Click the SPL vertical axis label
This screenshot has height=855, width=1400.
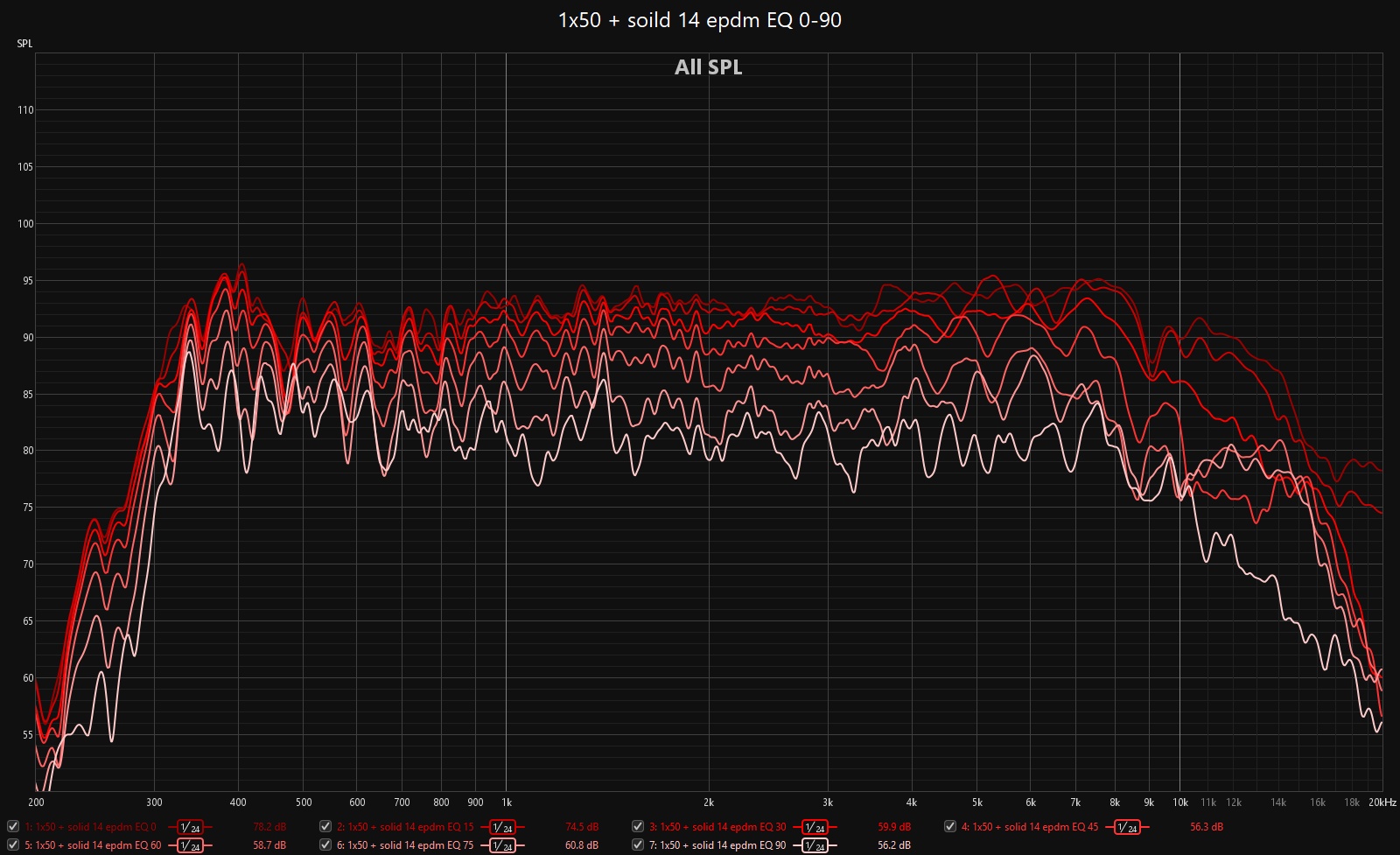point(24,44)
